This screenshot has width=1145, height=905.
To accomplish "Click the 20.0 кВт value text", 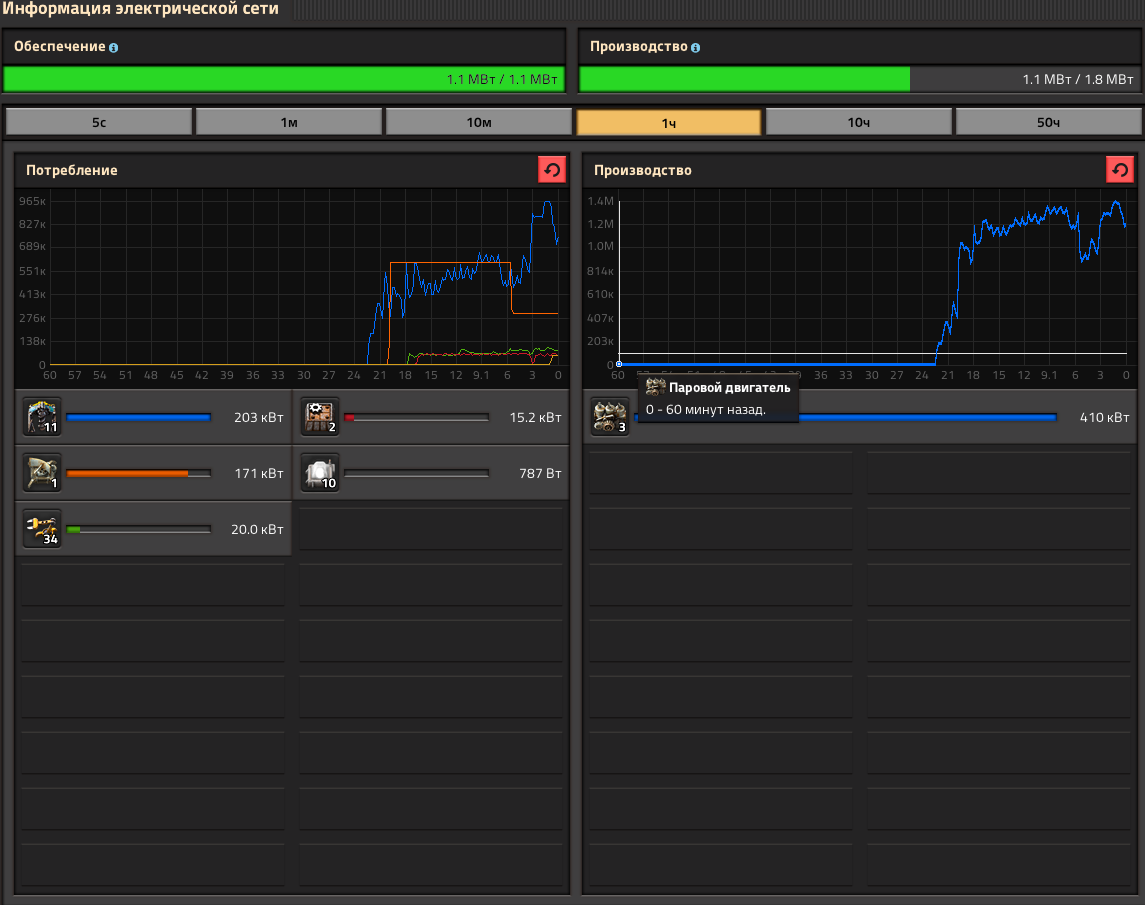I will pyautogui.click(x=257, y=530).
